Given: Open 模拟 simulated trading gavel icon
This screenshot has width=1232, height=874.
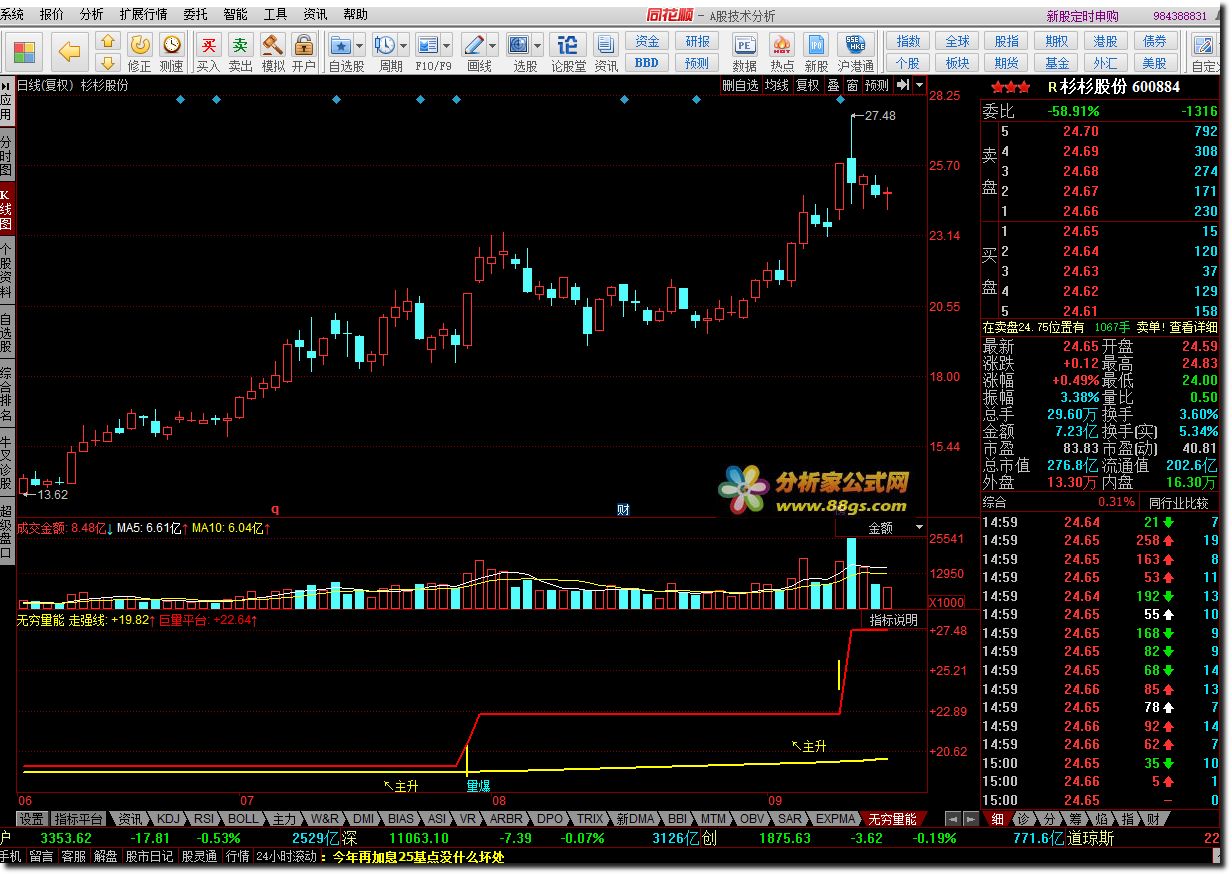Looking at the screenshot, I should (x=272, y=52).
